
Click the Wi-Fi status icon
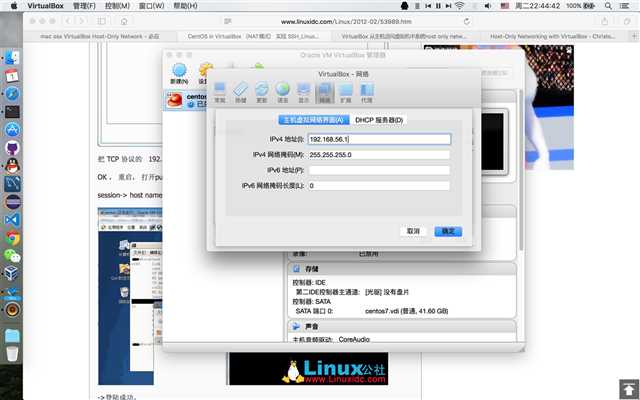pyautogui.click(x=460, y=6)
